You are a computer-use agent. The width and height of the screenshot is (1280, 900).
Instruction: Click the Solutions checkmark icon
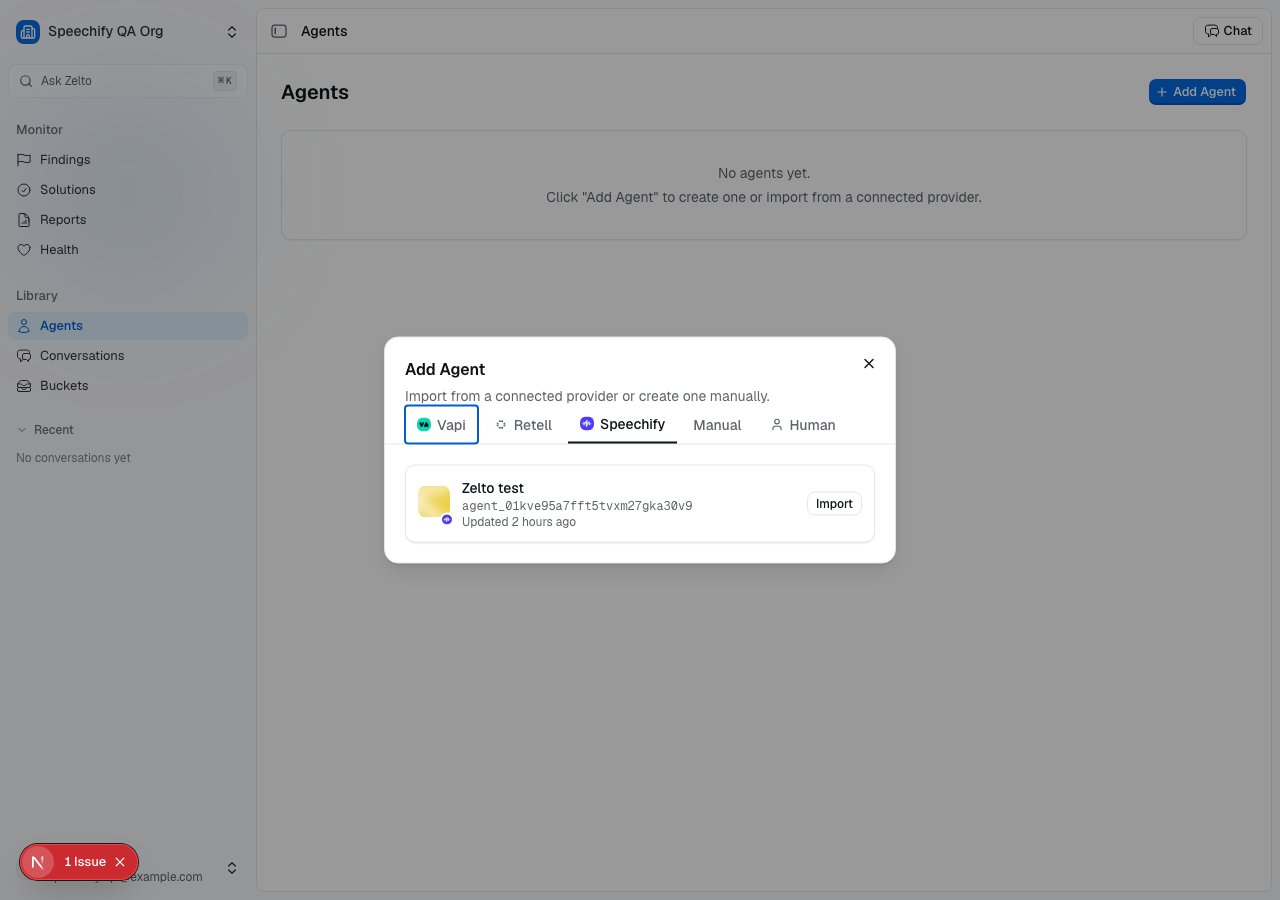tap(24, 190)
